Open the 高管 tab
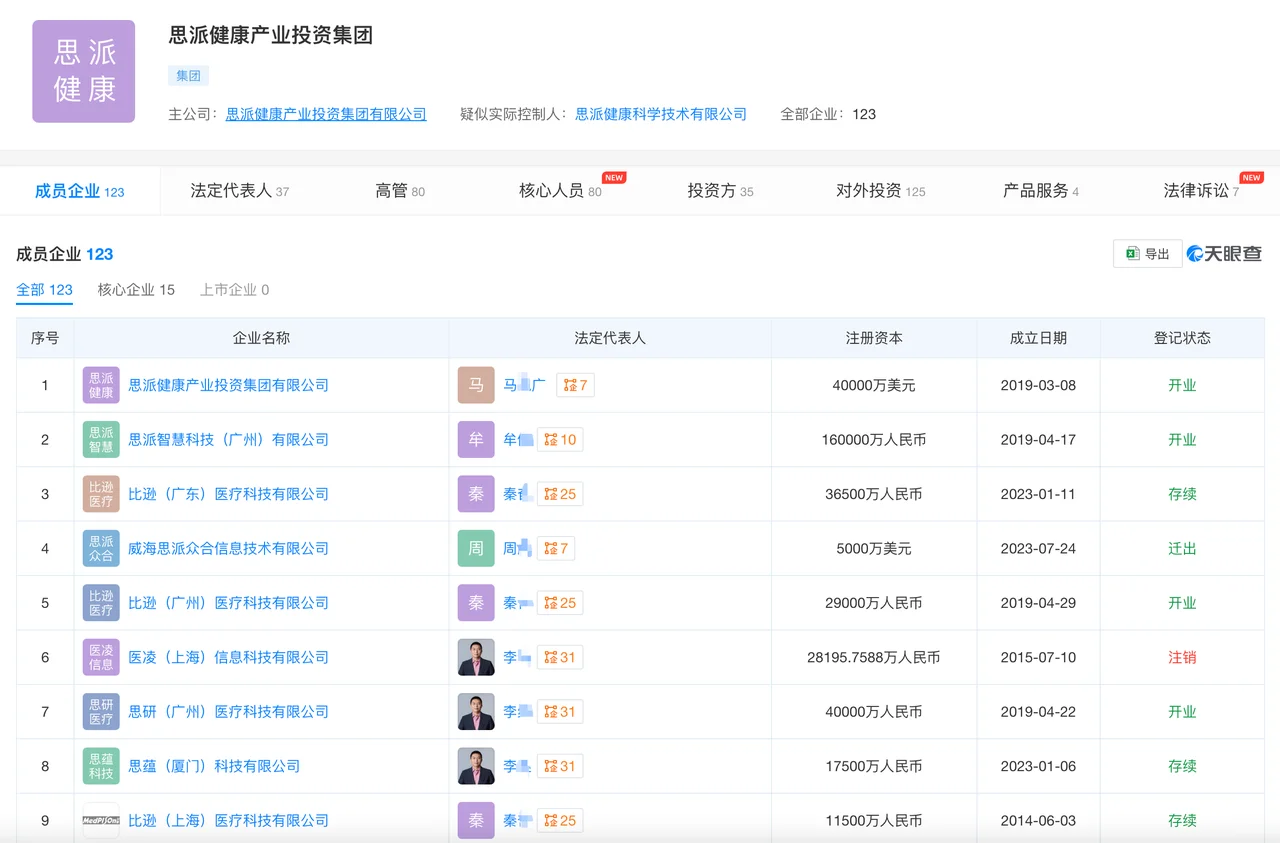1280x843 pixels. coord(400,191)
